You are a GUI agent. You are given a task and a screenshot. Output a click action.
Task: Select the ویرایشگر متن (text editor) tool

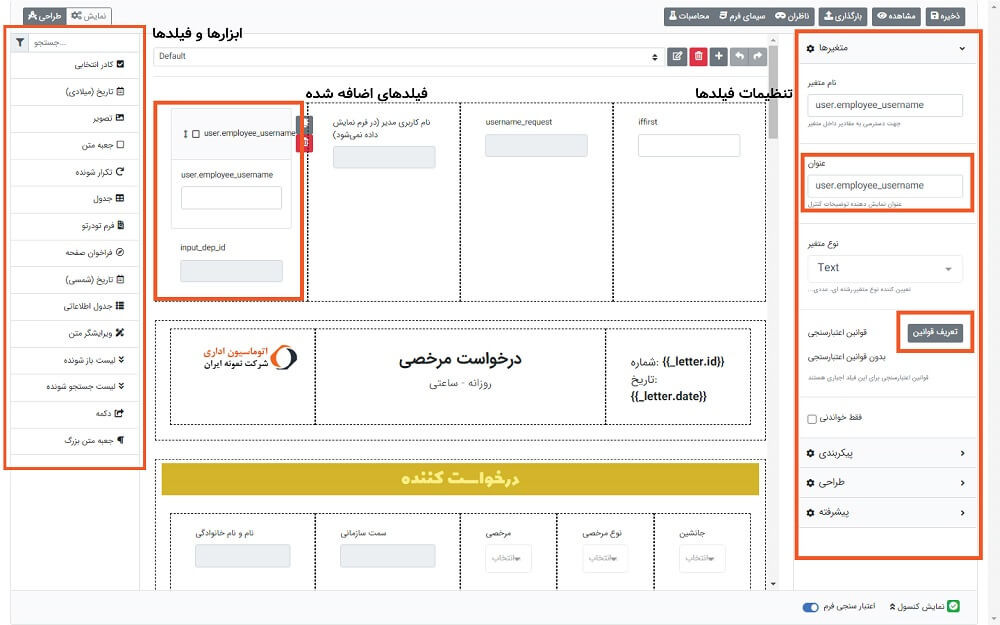tap(75, 333)
